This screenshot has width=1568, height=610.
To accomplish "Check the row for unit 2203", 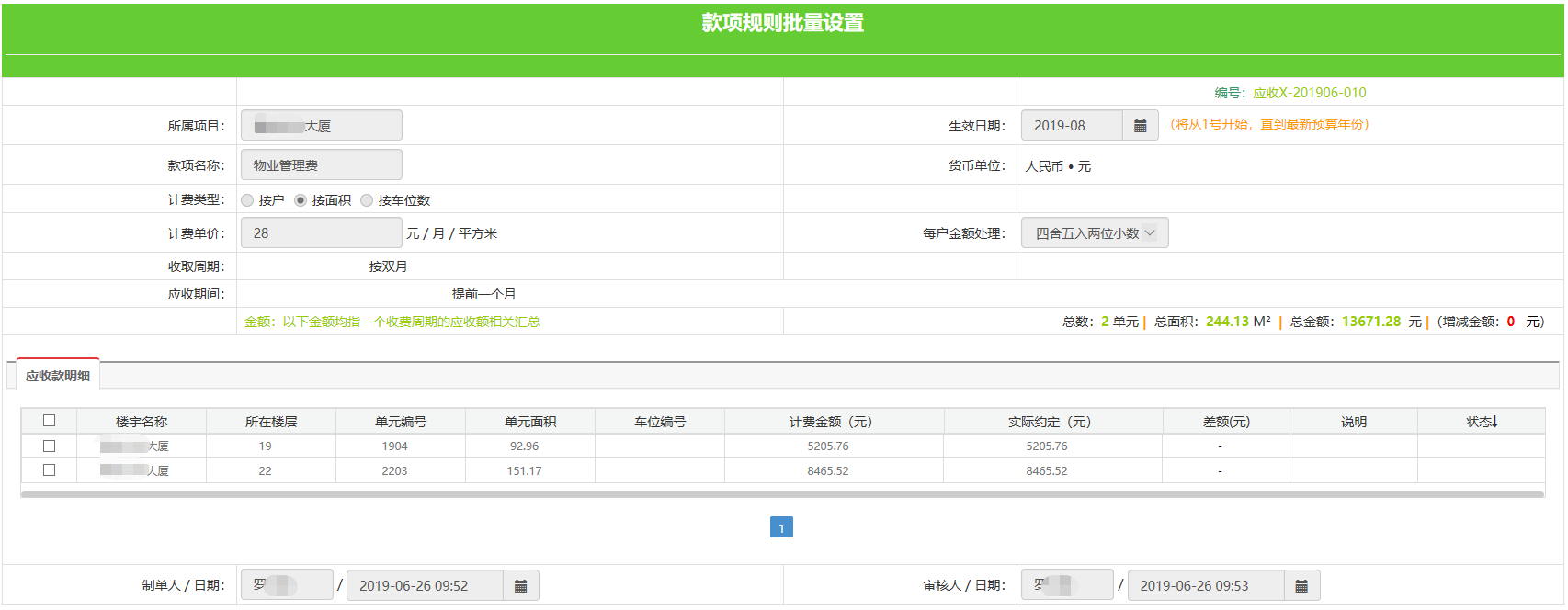I will [x=50, y=469].
